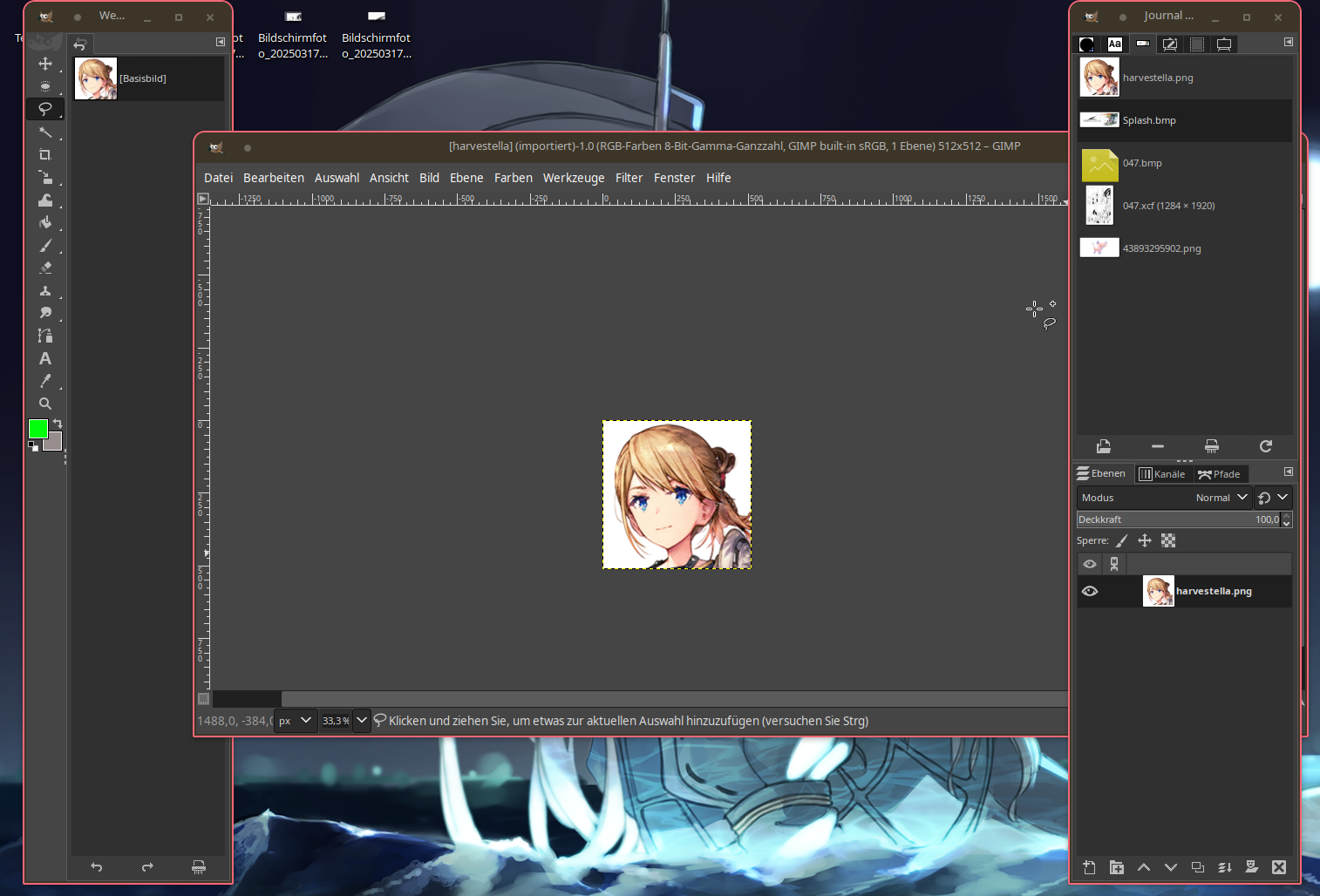Toggle the paint pixels lock
Screen dimensions: 1320x896
1122,540
